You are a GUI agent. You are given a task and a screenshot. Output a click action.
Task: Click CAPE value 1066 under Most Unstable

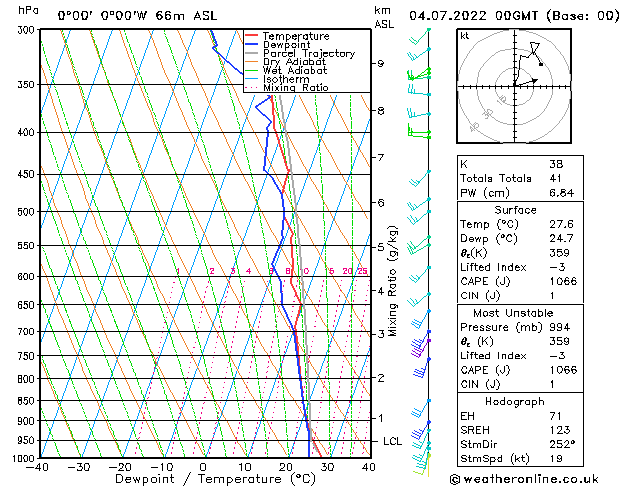pyautogui.click(x=563, y=370)
